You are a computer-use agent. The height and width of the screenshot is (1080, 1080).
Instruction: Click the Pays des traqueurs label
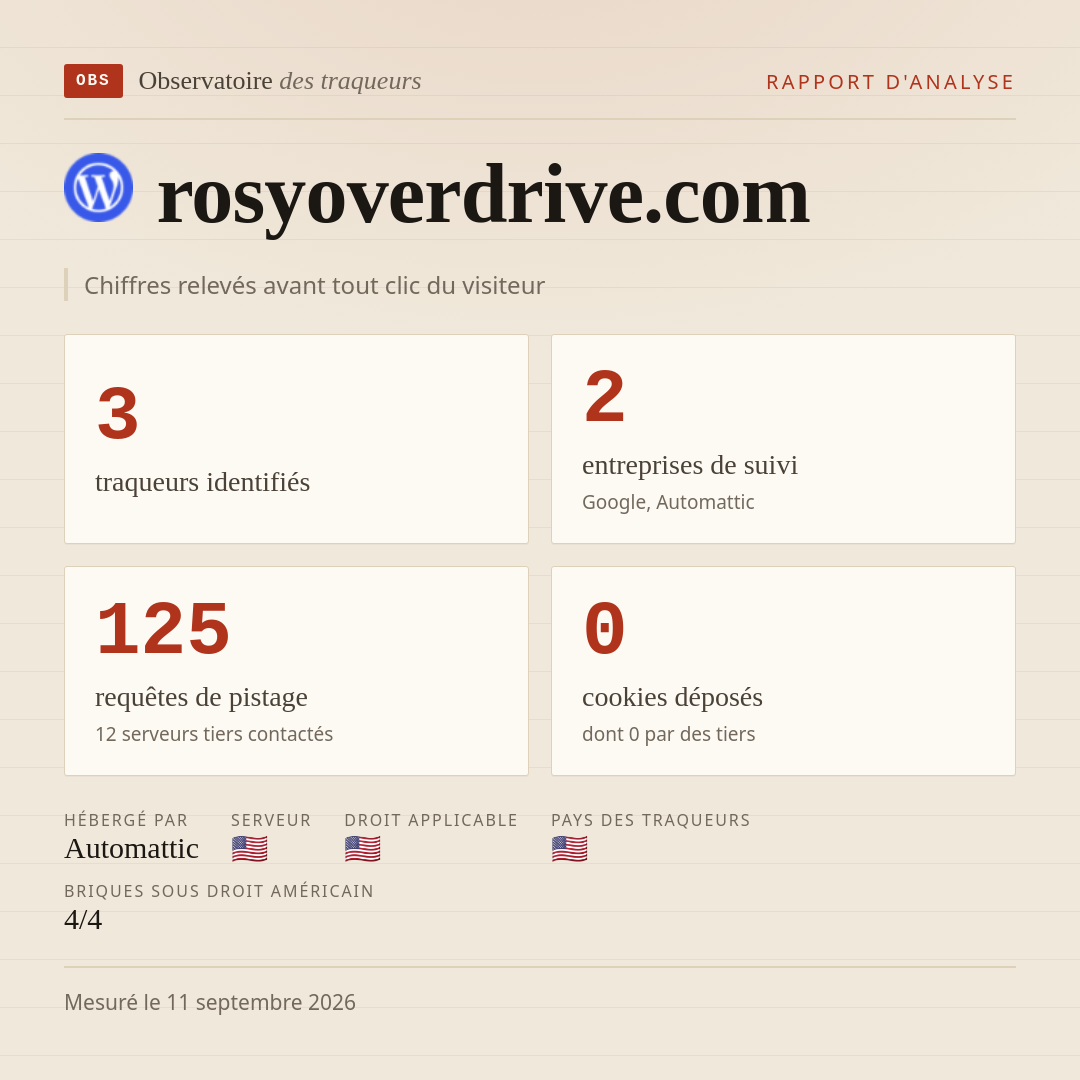click(x=651, y=820)
